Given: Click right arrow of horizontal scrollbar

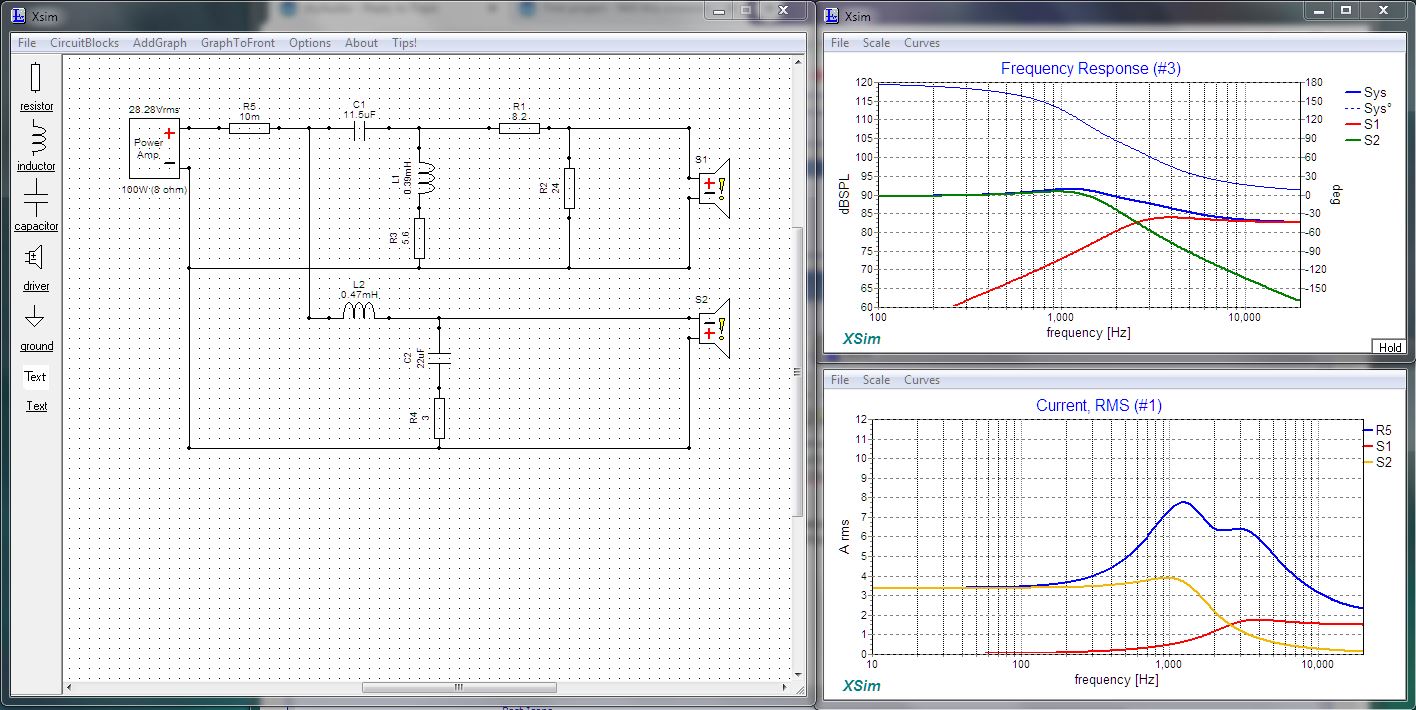Looking at the screenshot, I should (783, 687).
